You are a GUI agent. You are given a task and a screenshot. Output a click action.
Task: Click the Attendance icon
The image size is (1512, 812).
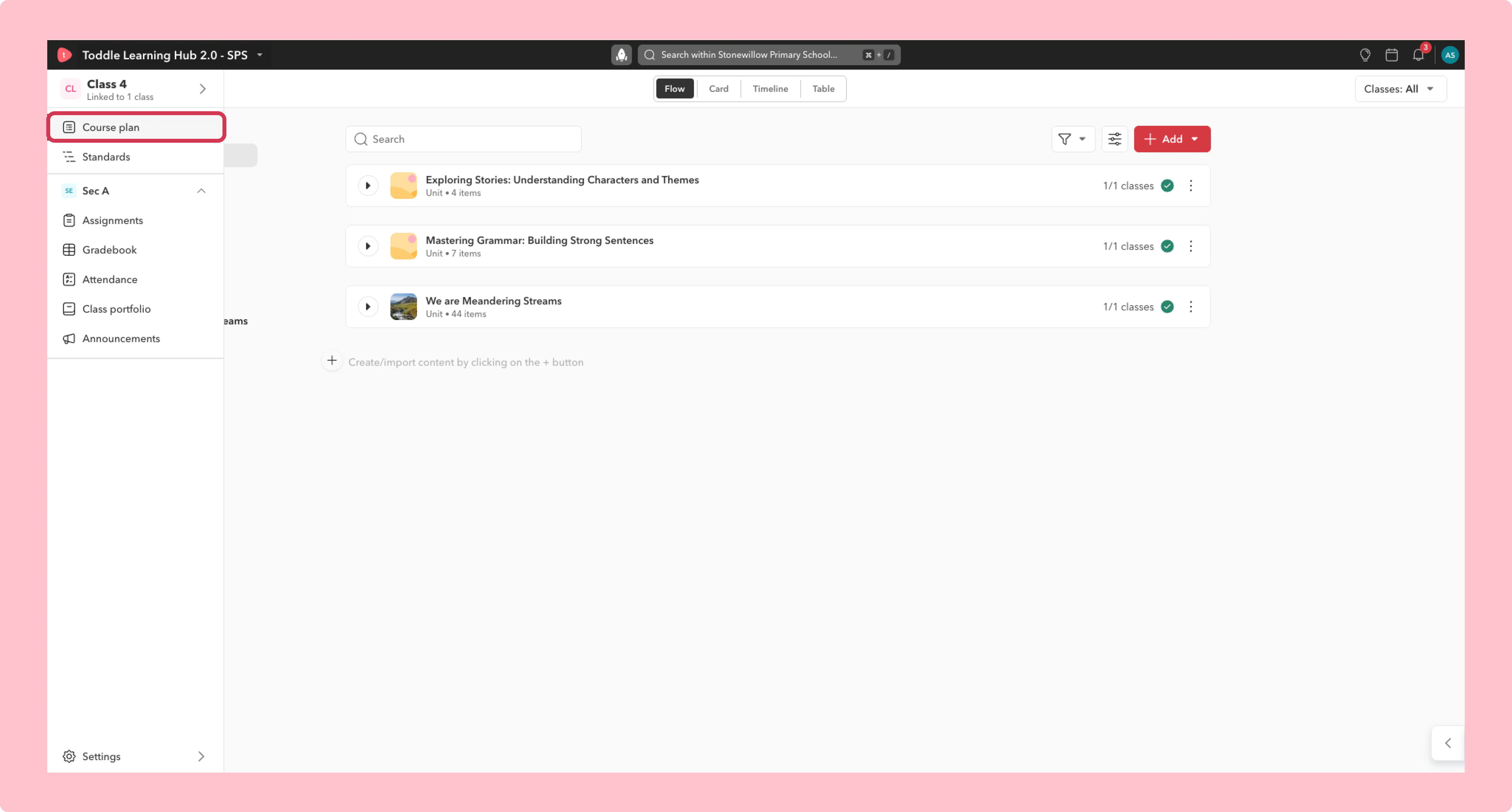(x=69, y=279)
